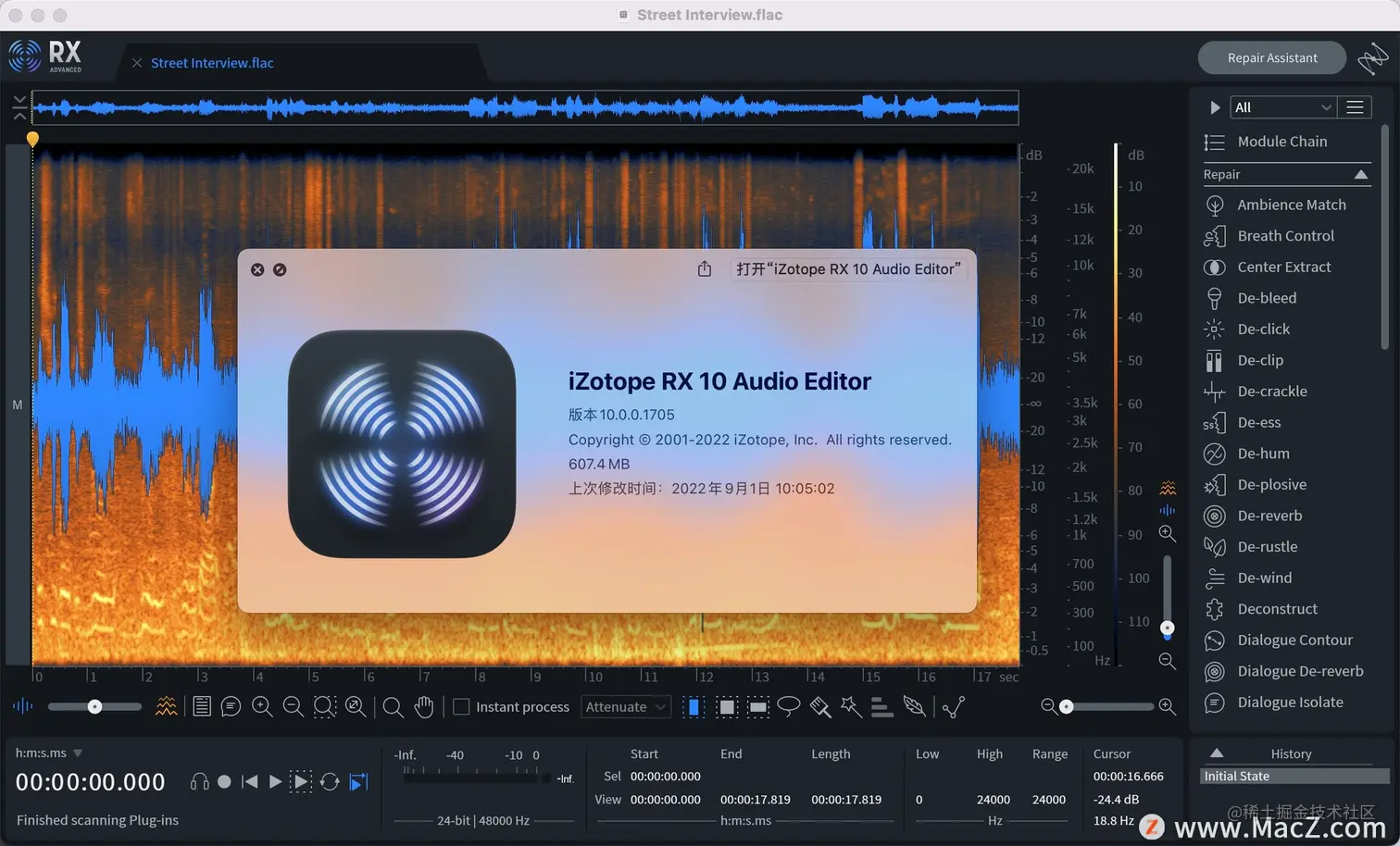Switch to the Street Interview.flac tab
The image size is (1400, 846).
212,63
